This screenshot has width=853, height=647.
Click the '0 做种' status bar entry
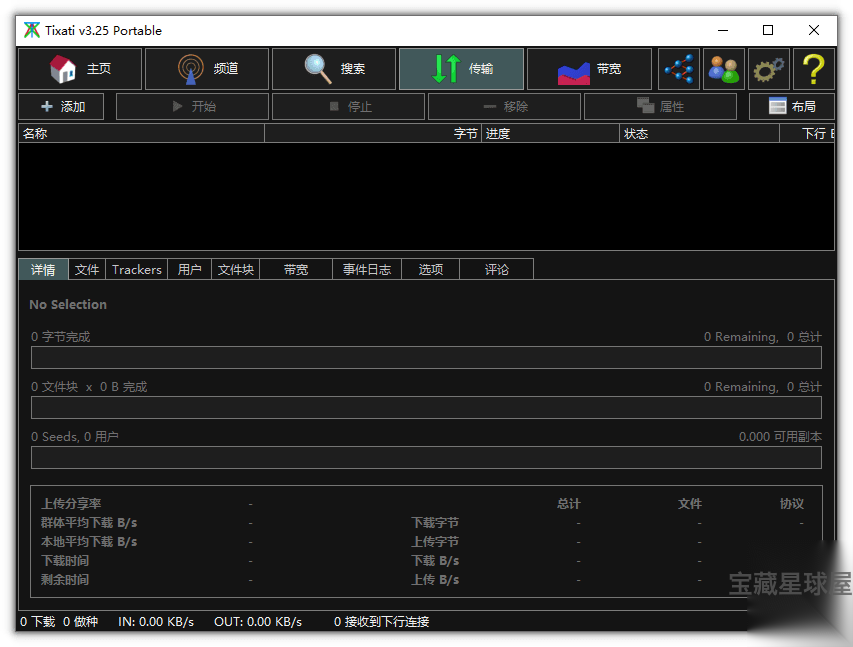point(81,621)
